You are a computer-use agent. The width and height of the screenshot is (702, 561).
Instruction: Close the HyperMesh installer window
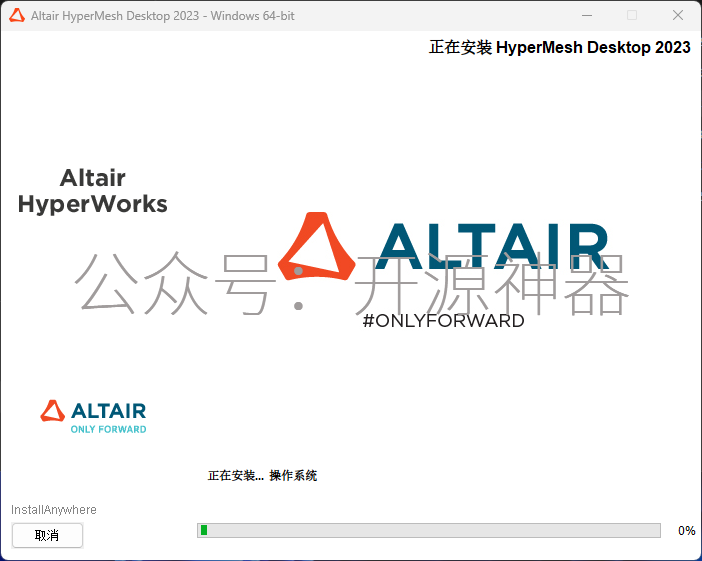(678, 15)
